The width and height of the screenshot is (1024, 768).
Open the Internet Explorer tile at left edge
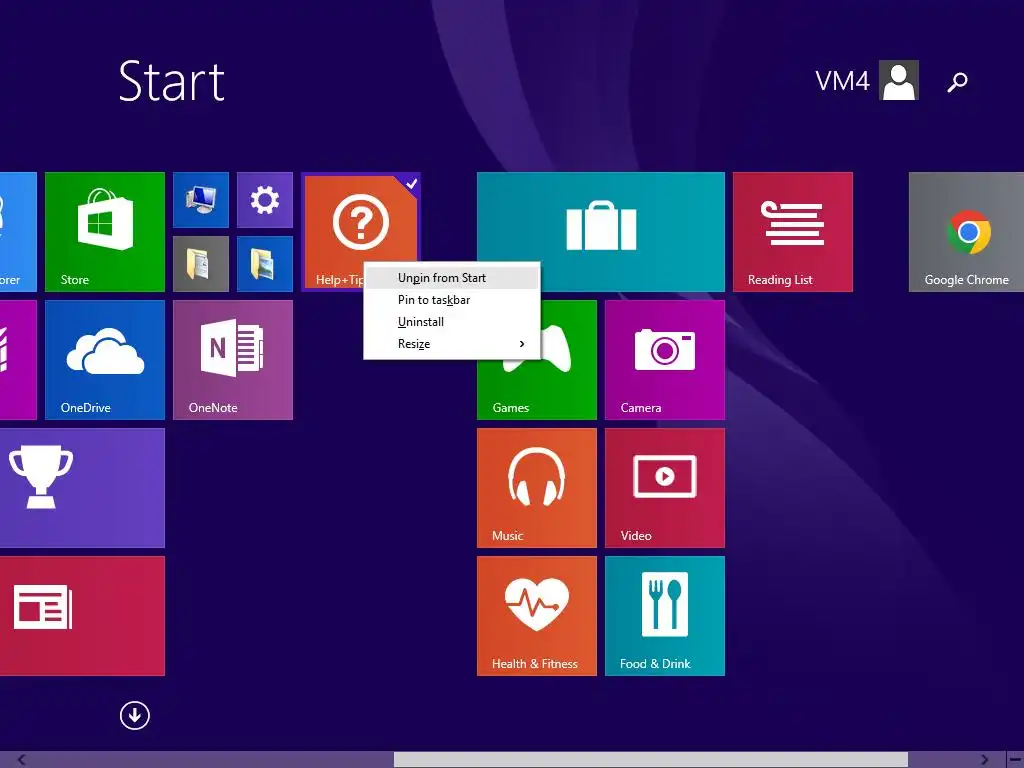pos(18,232)
